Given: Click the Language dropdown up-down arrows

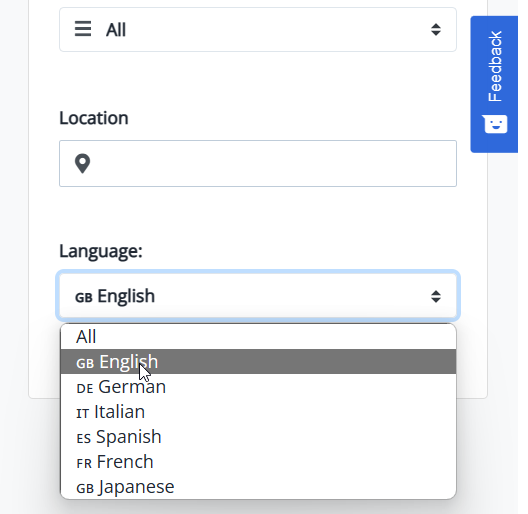Looking at the screenshot, I should (x=436, y=296).
